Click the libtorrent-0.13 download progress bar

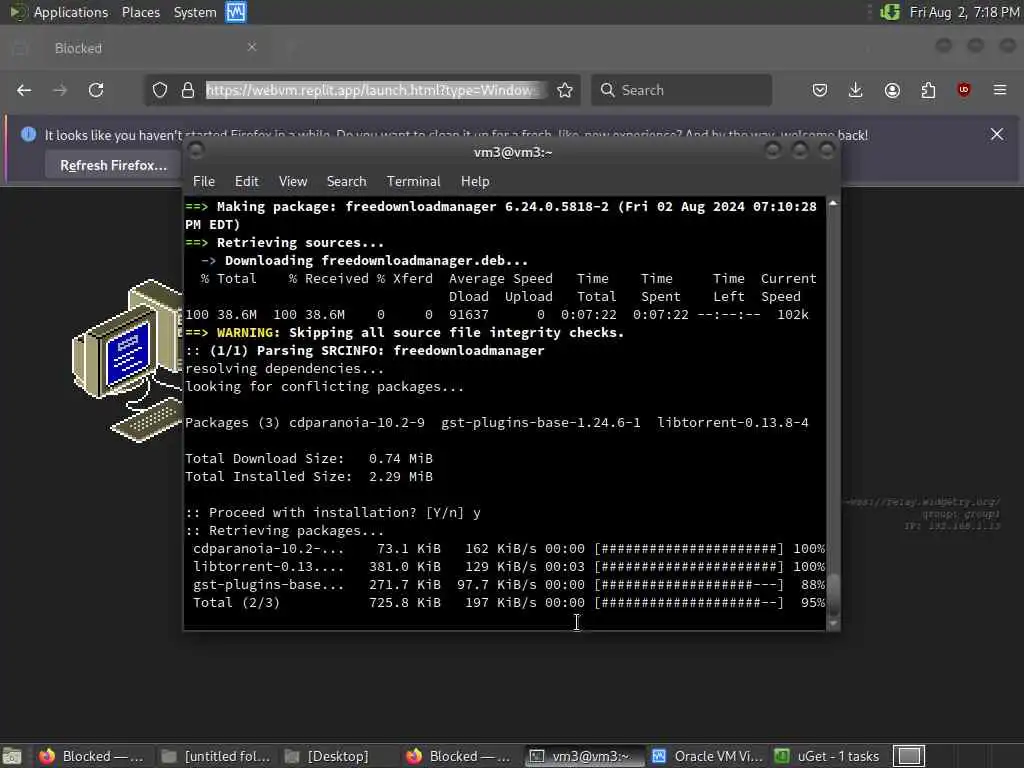[689, 567]
